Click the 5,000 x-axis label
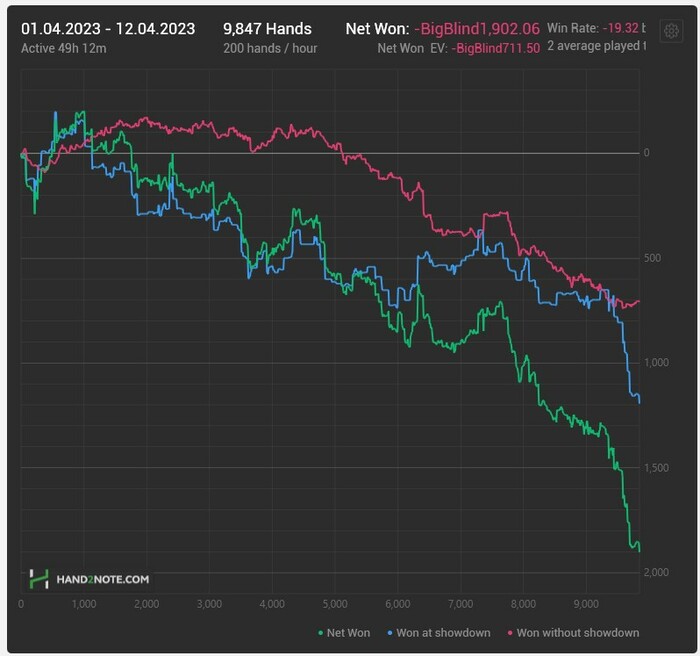Viewport: 700px width, 656px height. click(x=335, y=604)
